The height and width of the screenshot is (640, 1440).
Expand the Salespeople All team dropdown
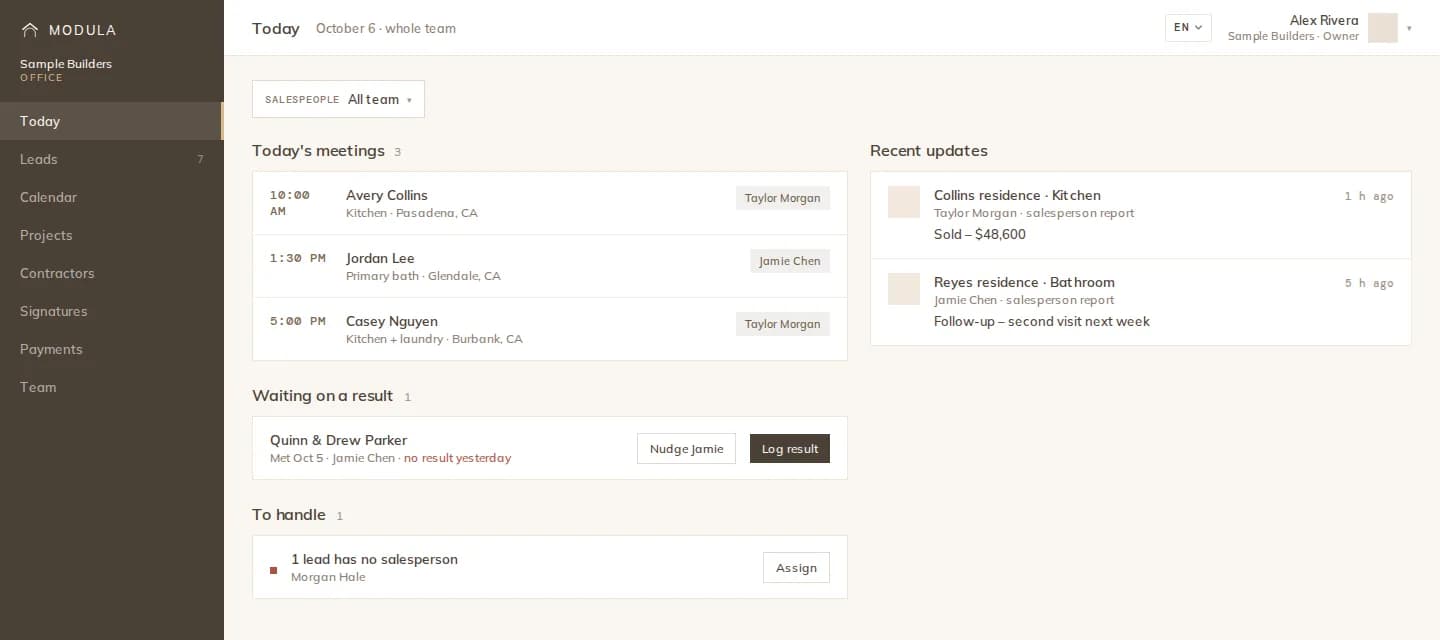coord(338,99)
